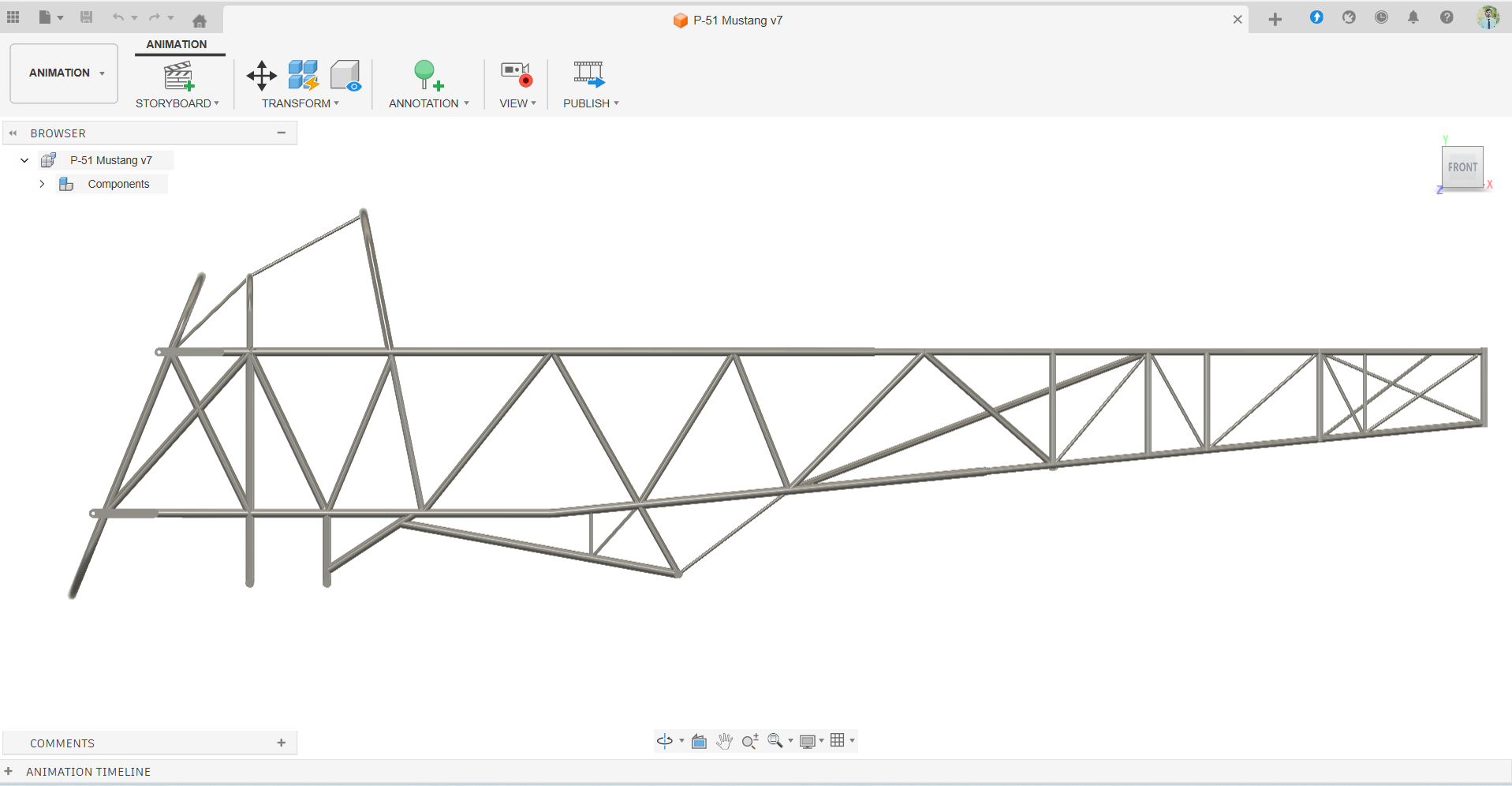
Task: Open the PUBLISH dropdown menu
Action: [x=592, y=103]
